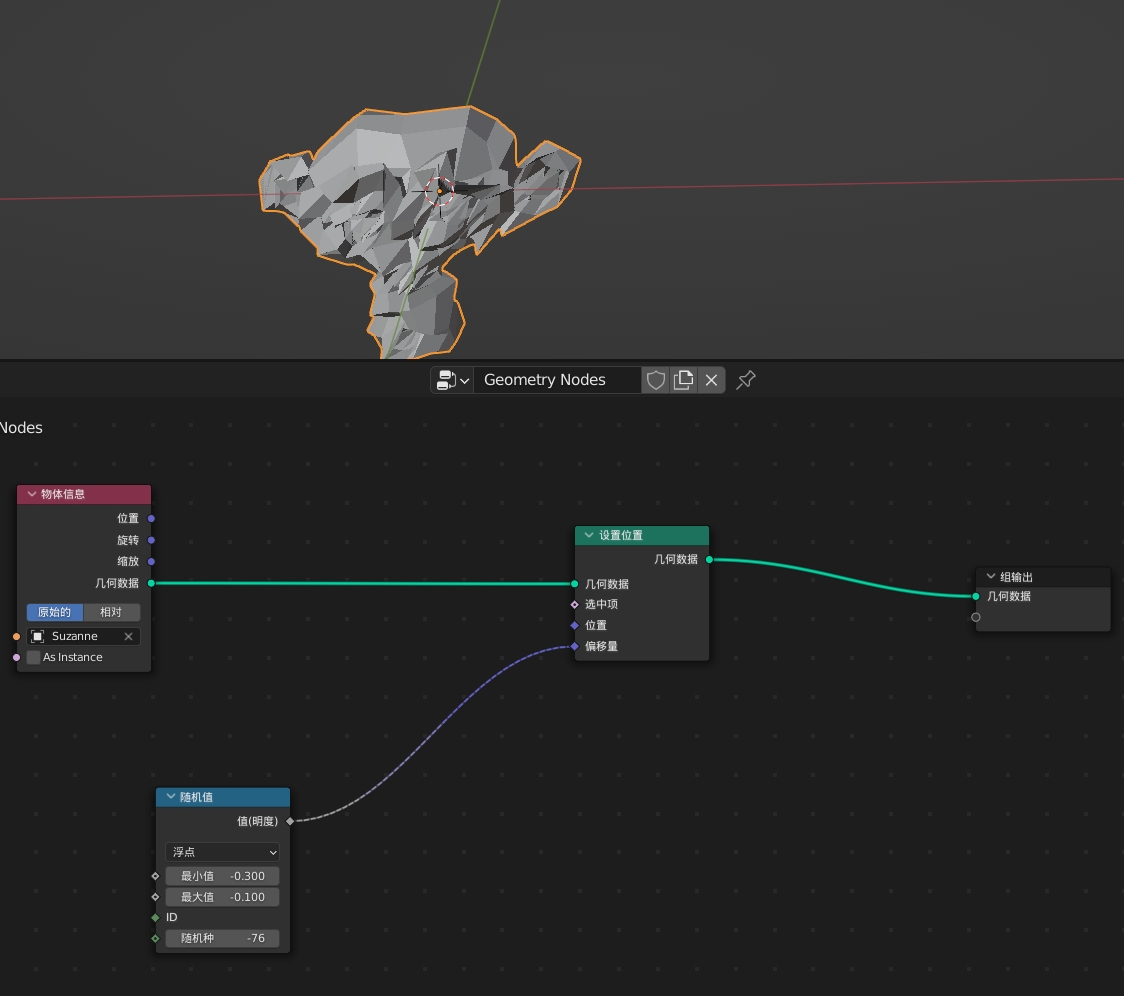The width and height of the screenshot is (1124, 996).
Task: Click the 随机种 input socket on 随机值
Action: [156, 938]
